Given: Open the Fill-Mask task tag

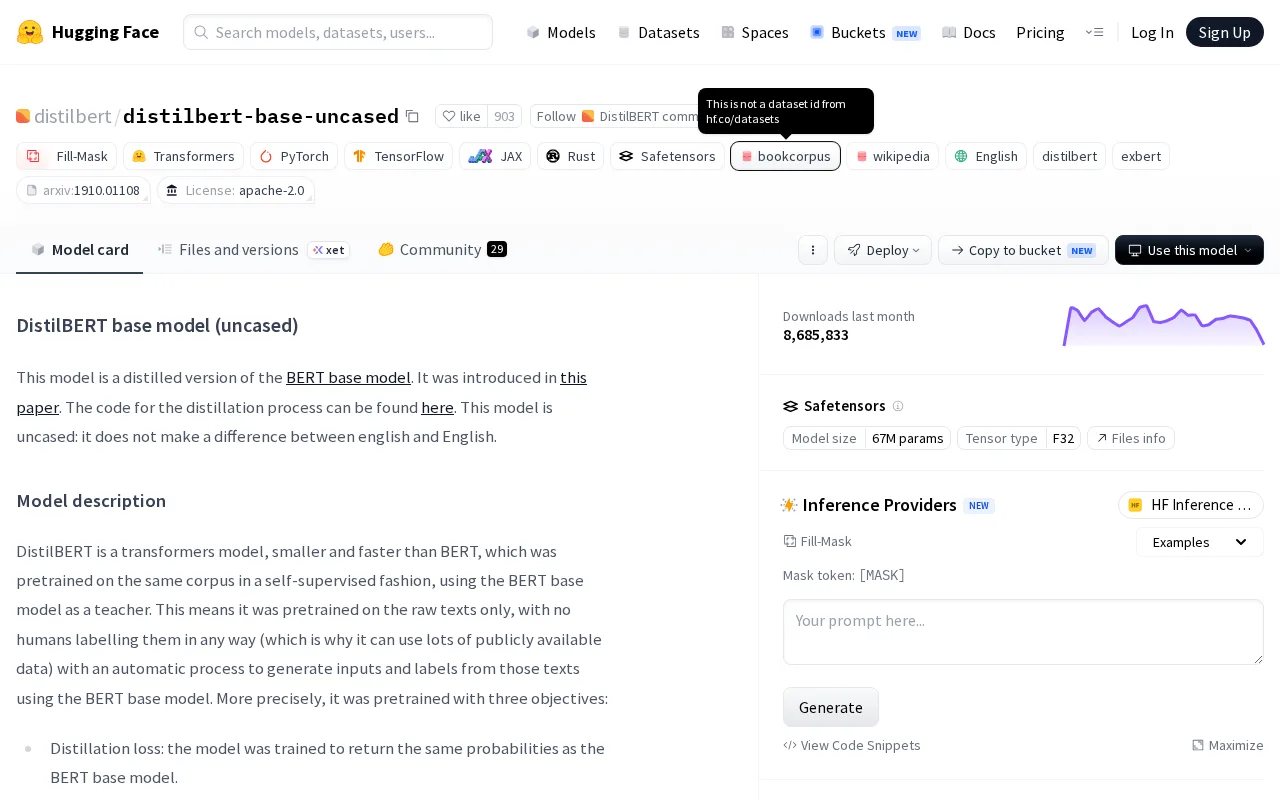Looking at the screenshot, I should [x=66, y=156].
